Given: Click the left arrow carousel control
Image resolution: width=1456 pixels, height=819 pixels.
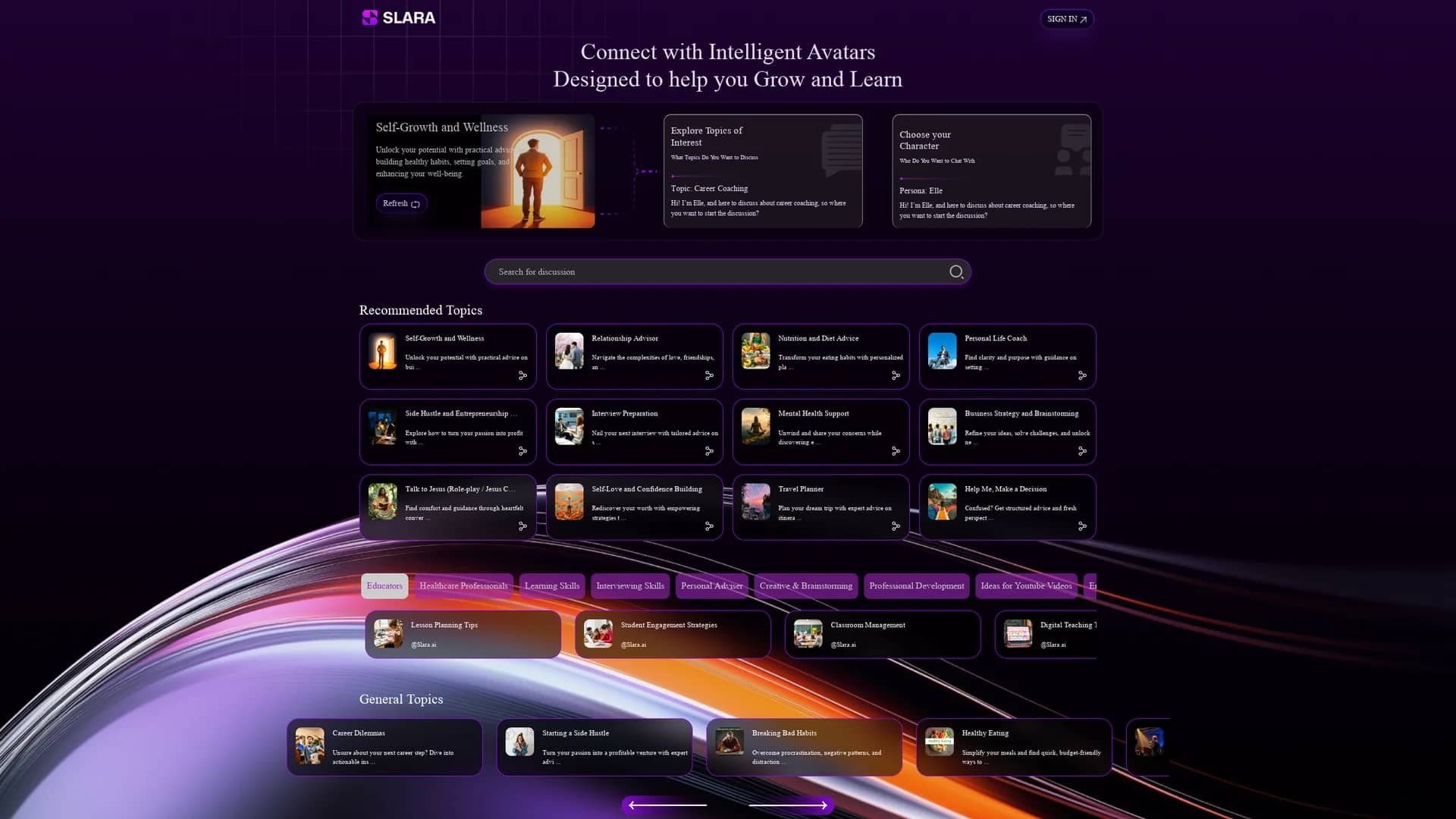Looking at the screenshot, I should tap(667, 805).
